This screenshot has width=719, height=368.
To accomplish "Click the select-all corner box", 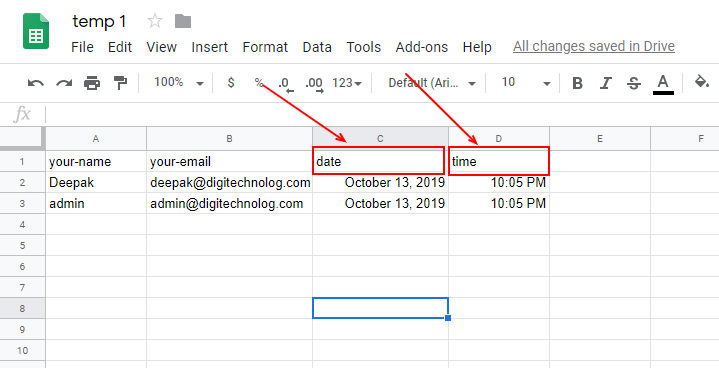I will [22, 138].
